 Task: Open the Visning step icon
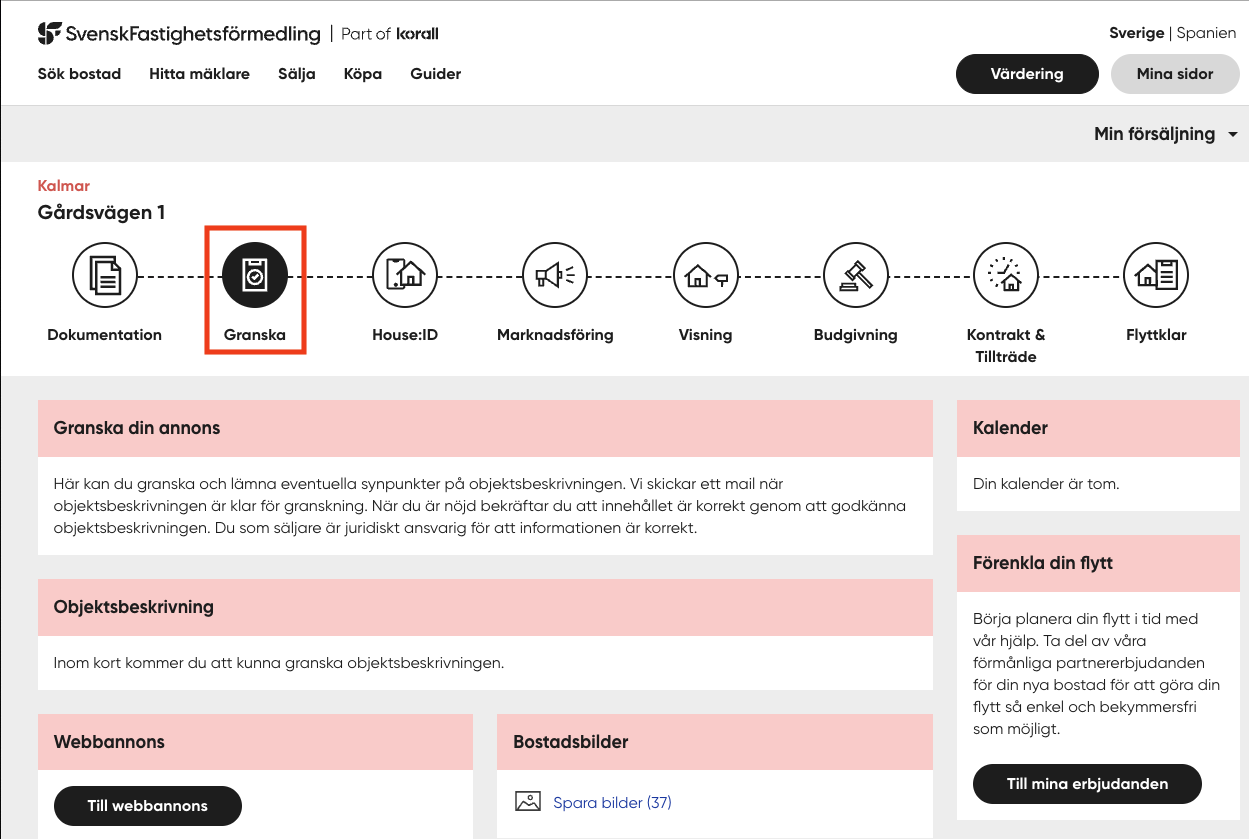[705, 275]
